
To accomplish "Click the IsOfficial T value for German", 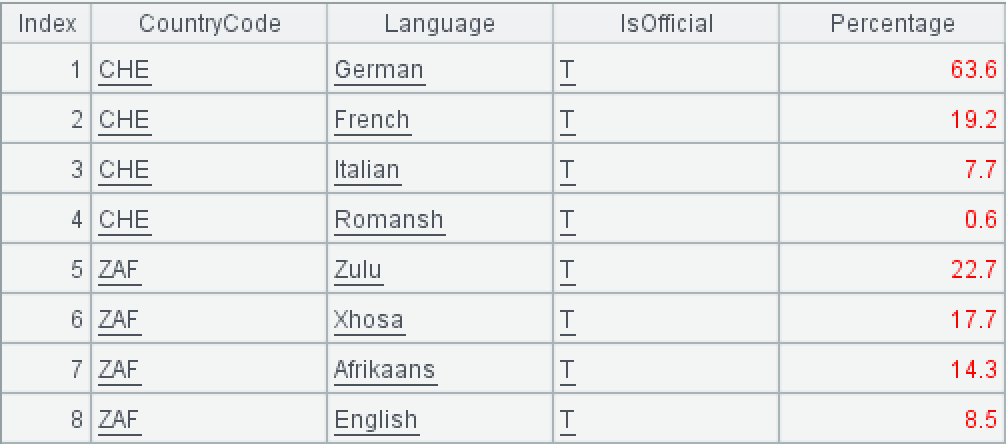I will [x=568, y=70].
